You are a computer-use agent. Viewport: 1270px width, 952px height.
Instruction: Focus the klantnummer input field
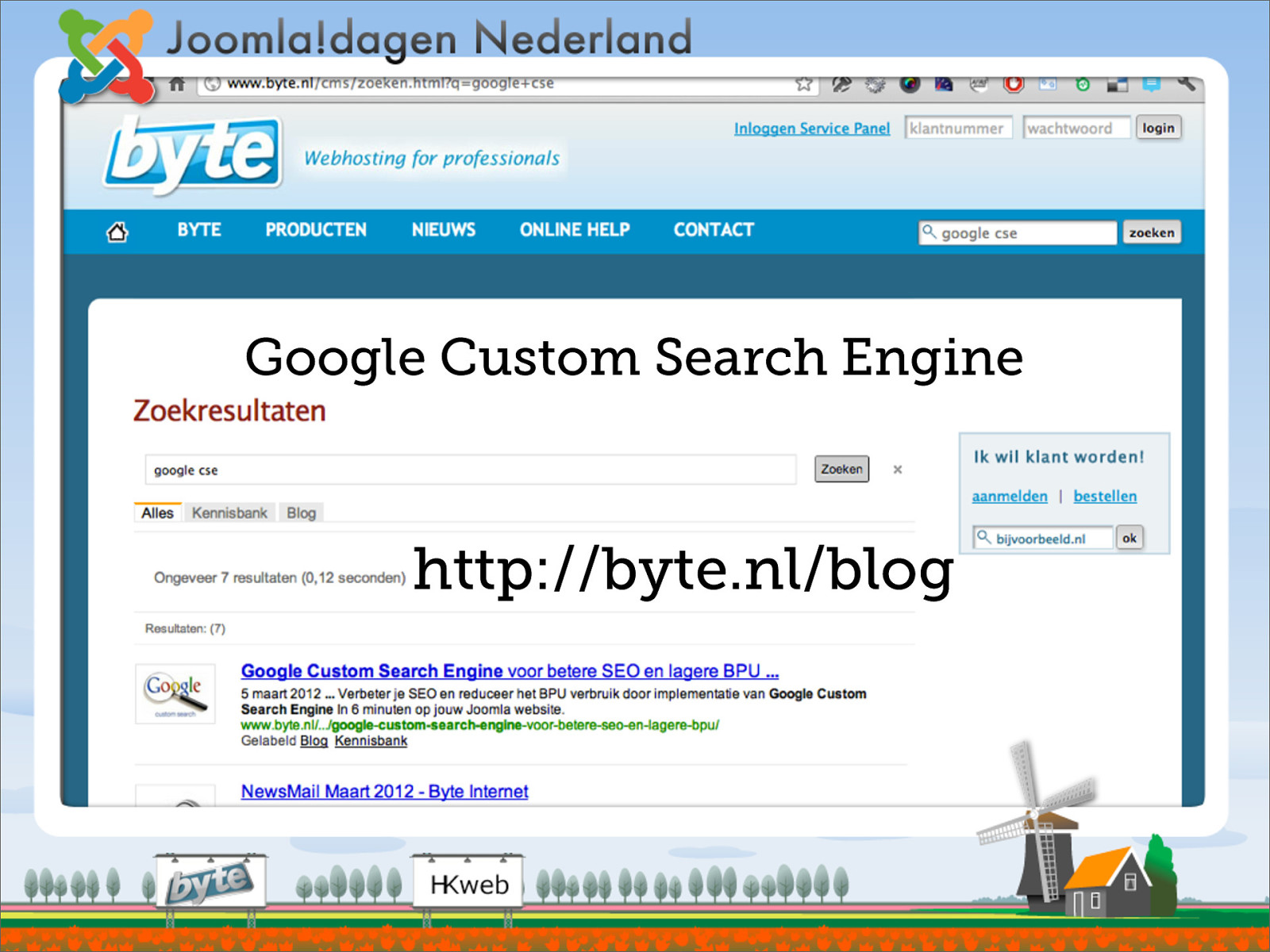click(x=958, y=128)
